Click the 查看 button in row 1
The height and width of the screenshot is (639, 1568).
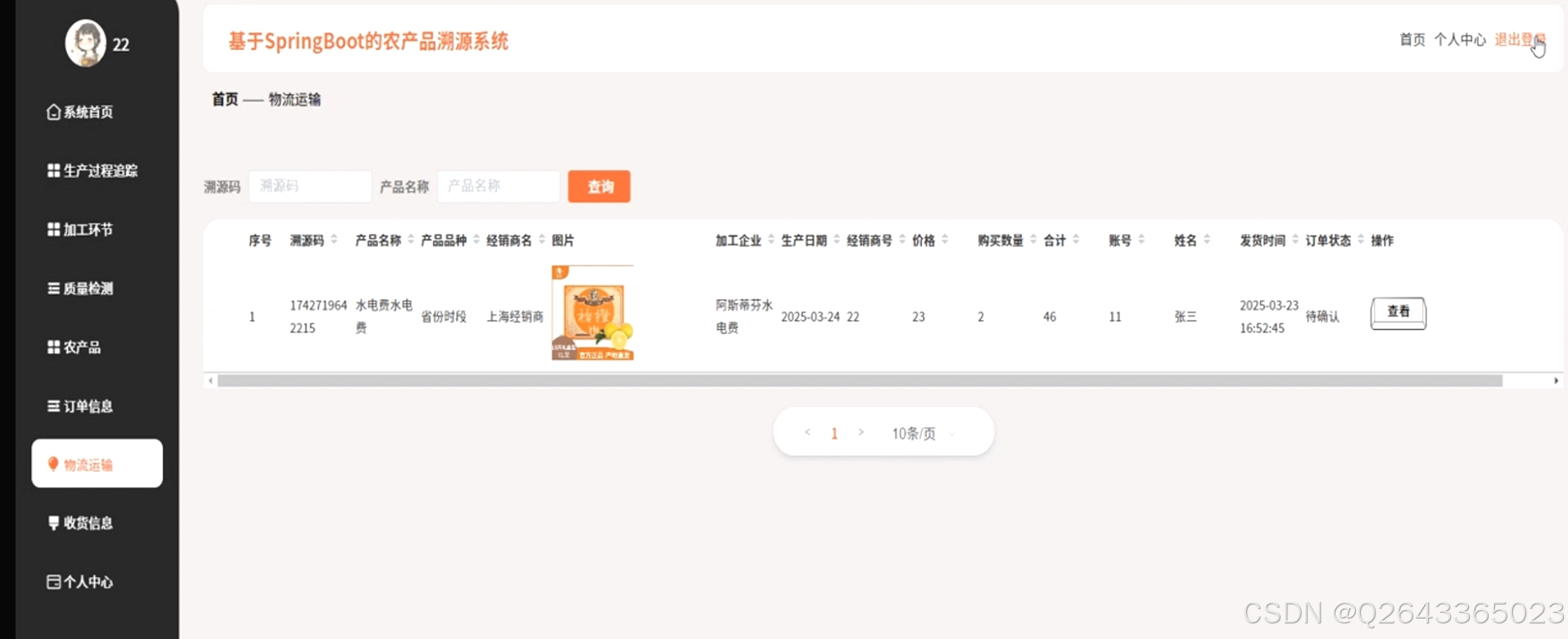click(1399, 313)
